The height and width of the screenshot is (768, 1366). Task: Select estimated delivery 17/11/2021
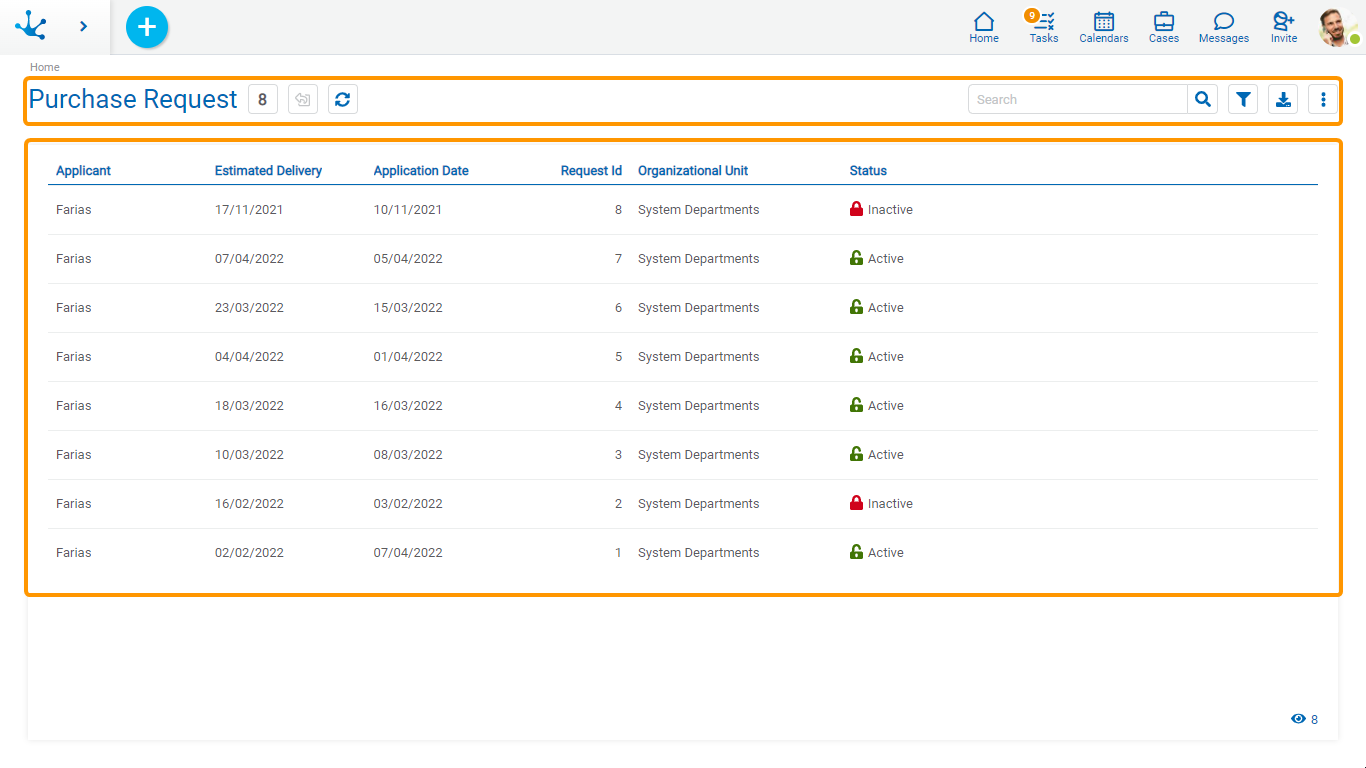[249, 210]
